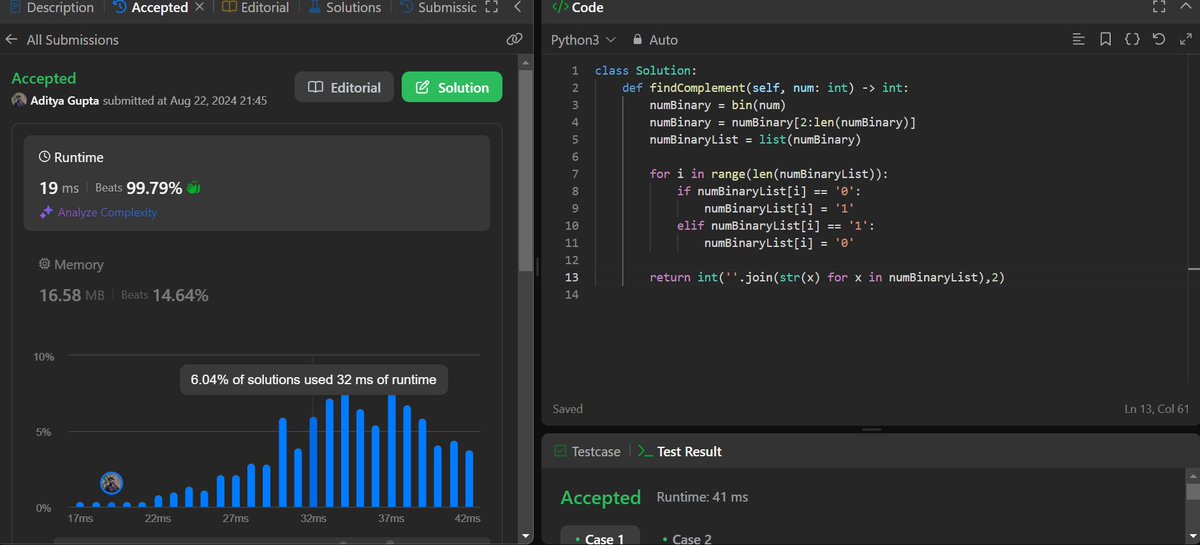
Task: Click the editor minimap scroll marker
Action: pyautogui.click(x=1194, y=269)
